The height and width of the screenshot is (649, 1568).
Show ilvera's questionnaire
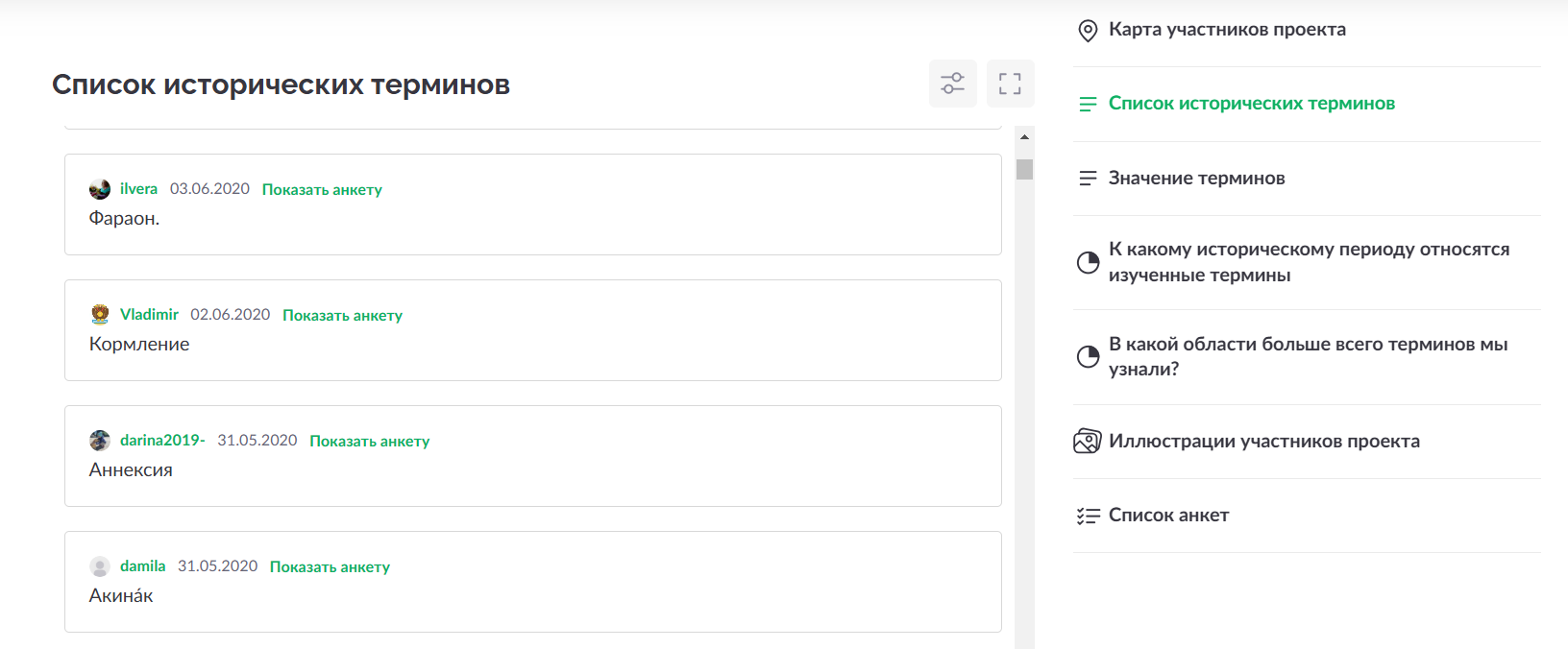coord(322,190)
